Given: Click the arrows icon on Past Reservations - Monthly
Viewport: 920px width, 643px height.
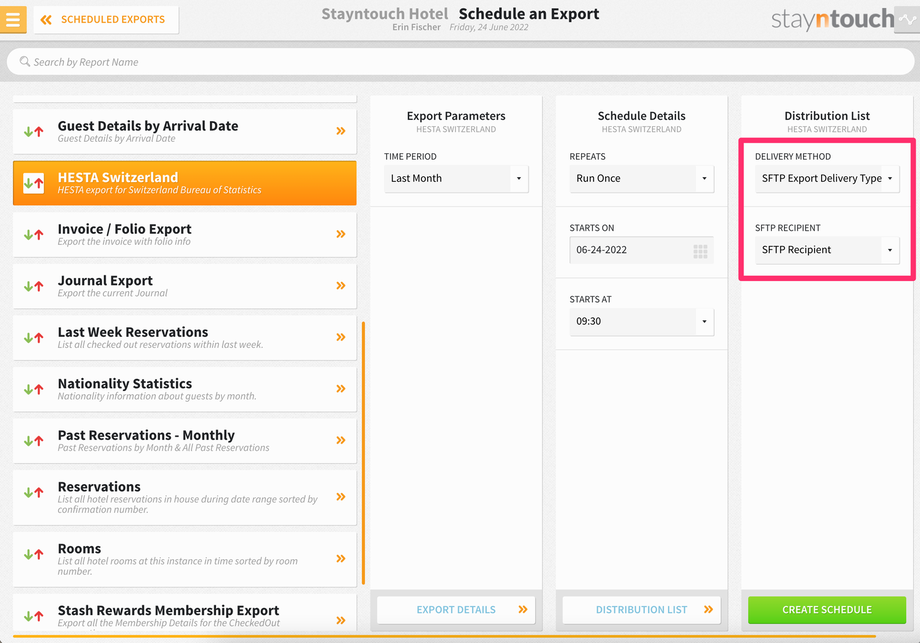Looking at the screenshot, I should [x=33, y=441].
